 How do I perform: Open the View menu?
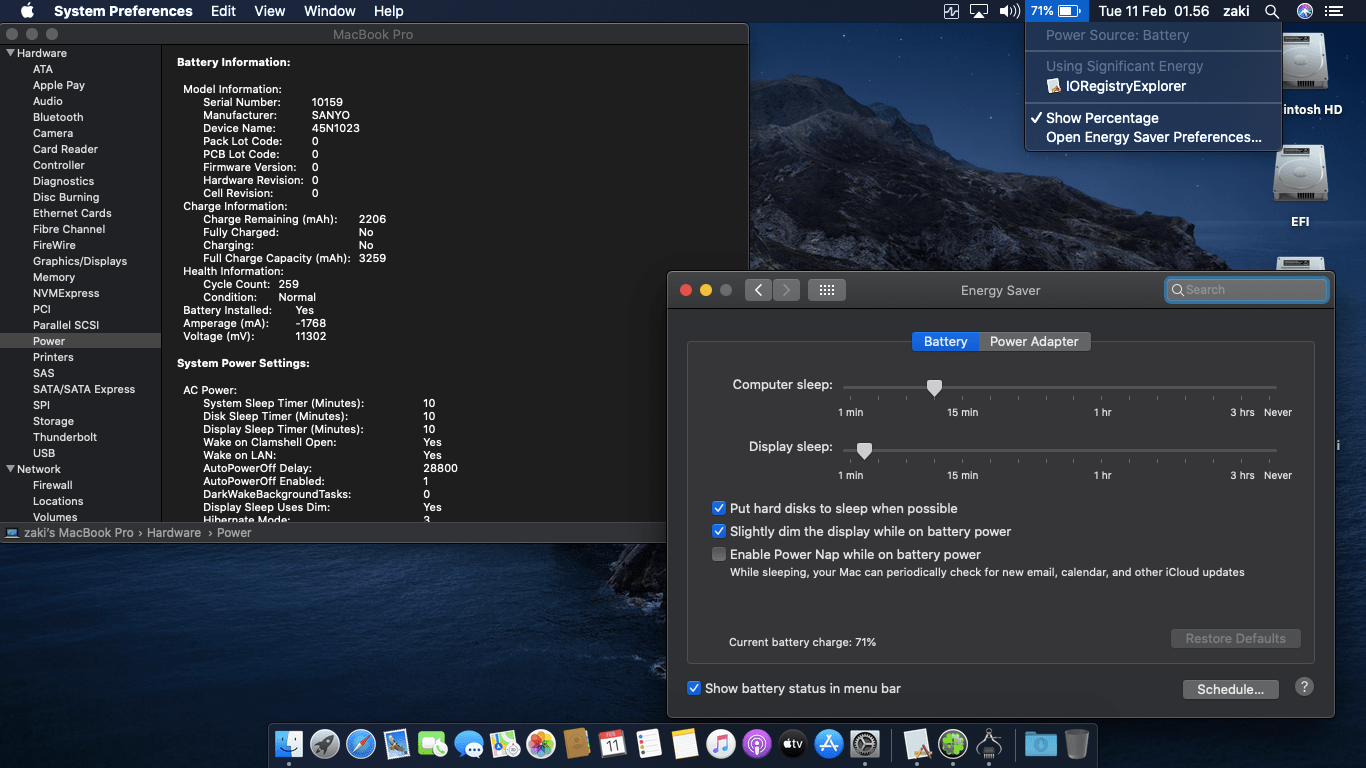[270, 11]
